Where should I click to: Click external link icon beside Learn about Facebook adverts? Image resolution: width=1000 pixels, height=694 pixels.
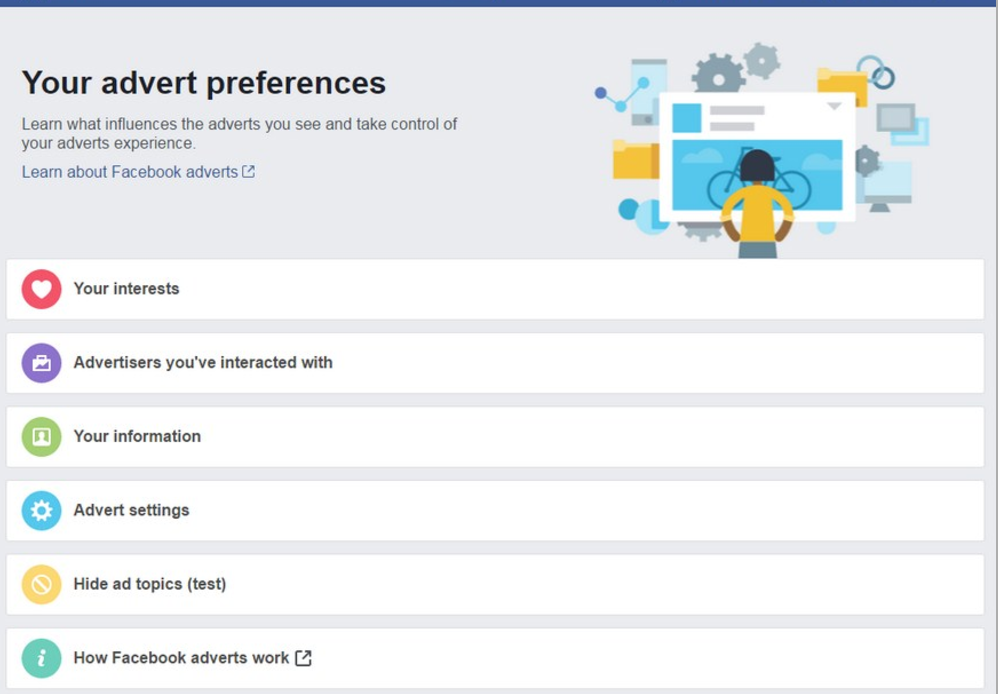[x=248, y=172]
